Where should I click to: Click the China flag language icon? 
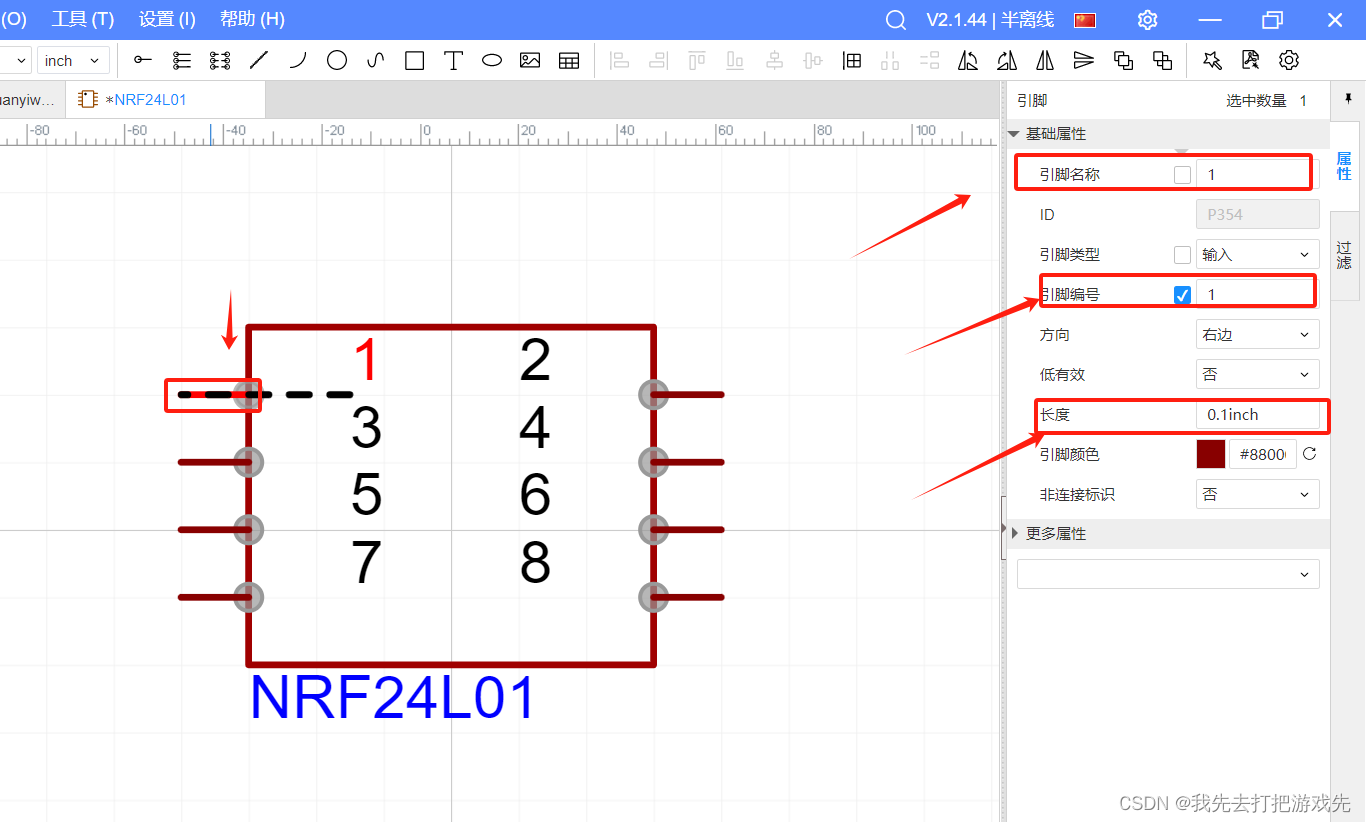coord(1085,20)
